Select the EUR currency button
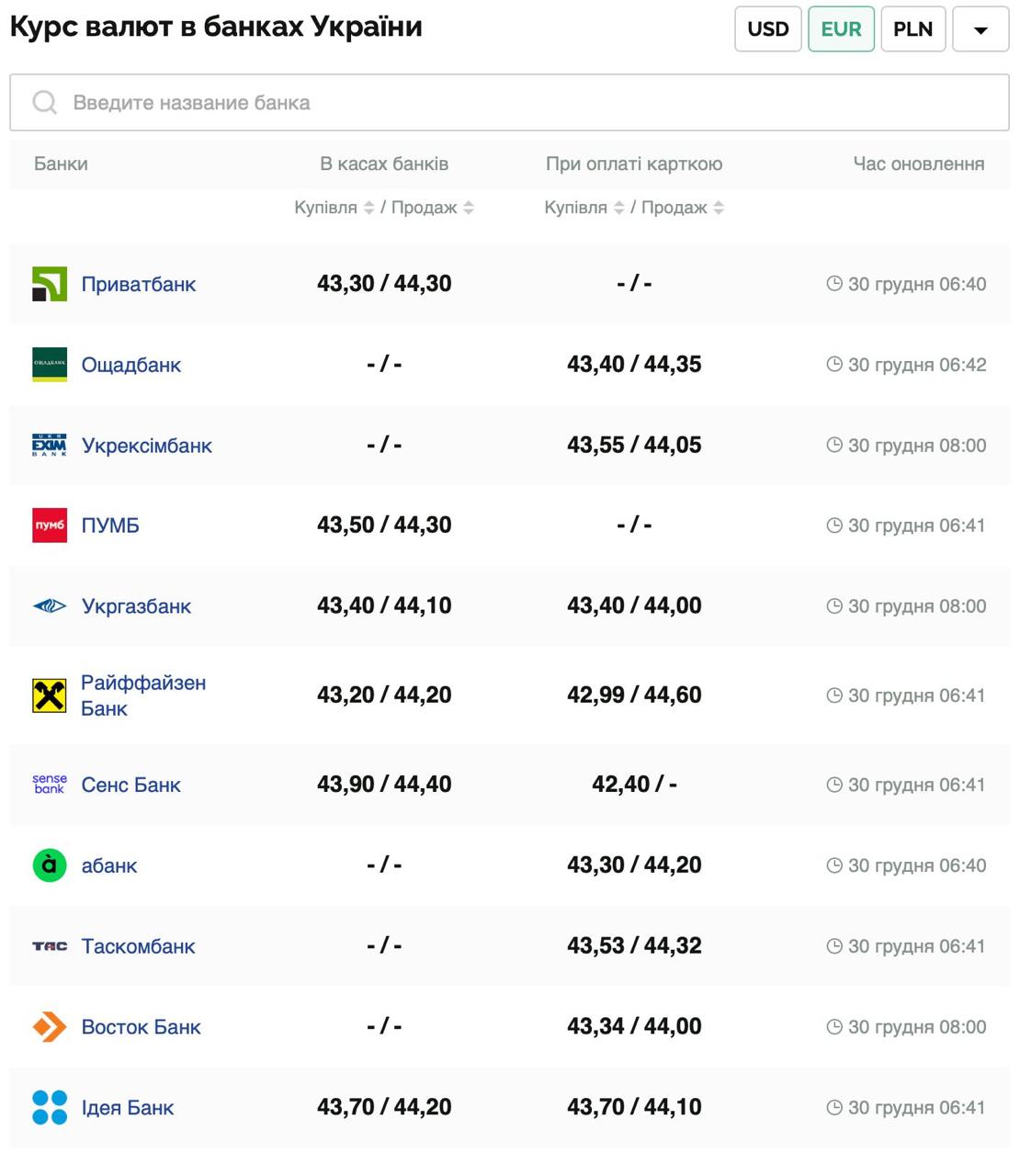The width and height of the screenshot is (1020, 1176). (841, 29)
